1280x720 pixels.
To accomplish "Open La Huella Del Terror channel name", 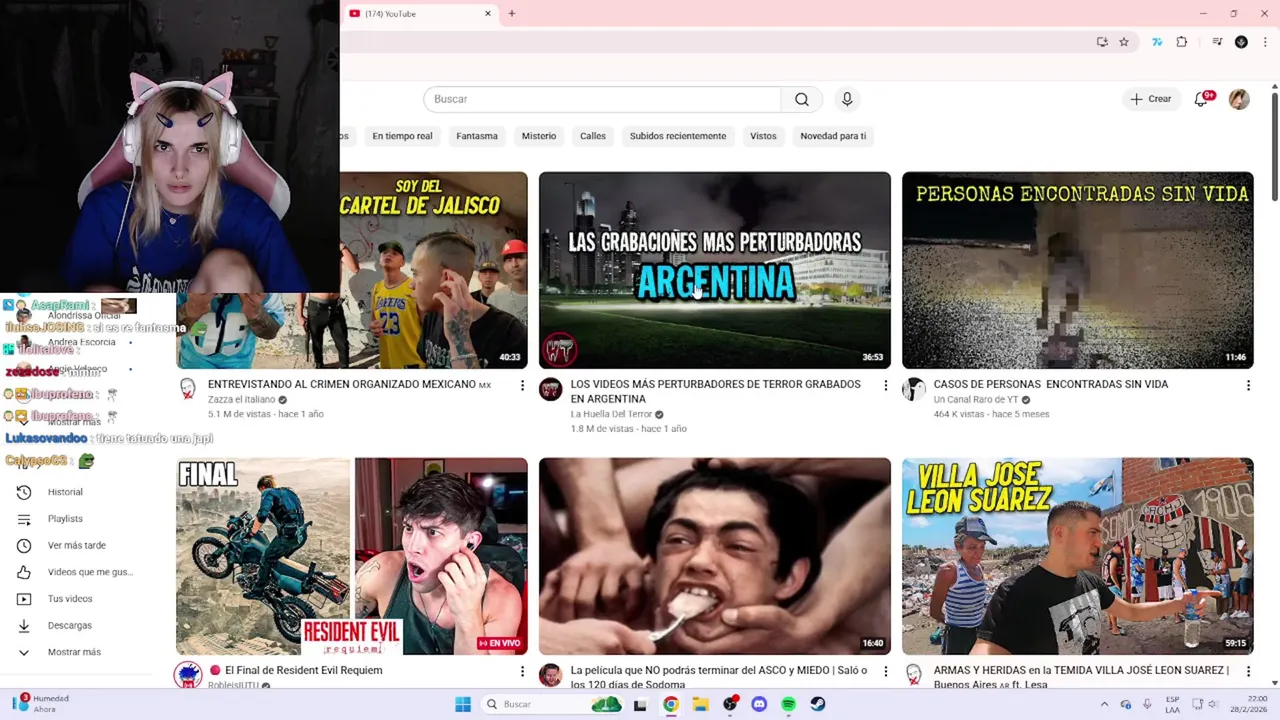I will (611, 414).
